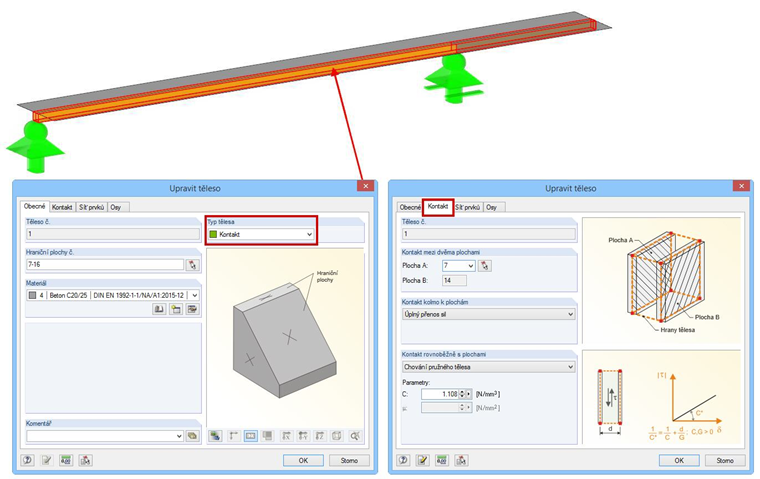Show isometric cube view under preview

336,436
